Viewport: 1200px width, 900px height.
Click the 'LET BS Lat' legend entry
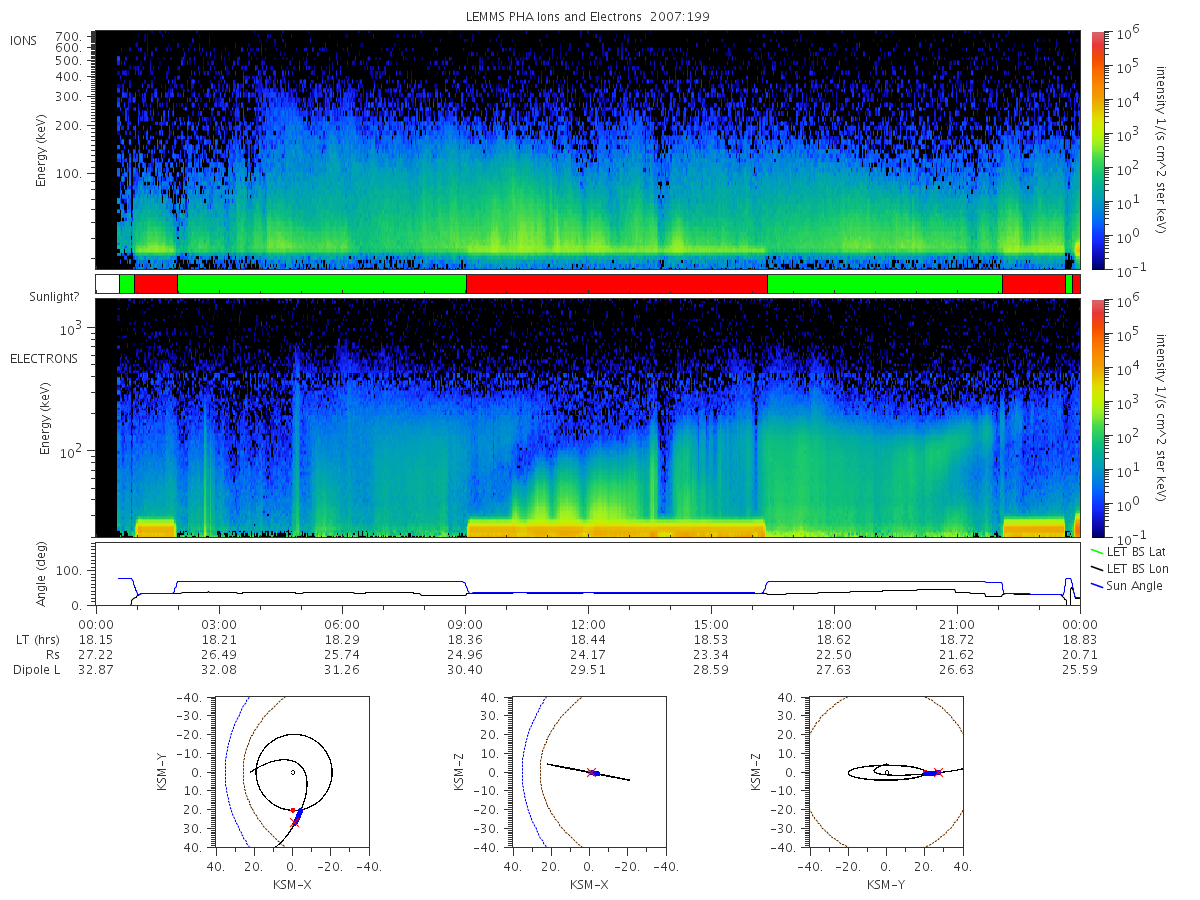pyautogui.click(x=1128, y=551)
